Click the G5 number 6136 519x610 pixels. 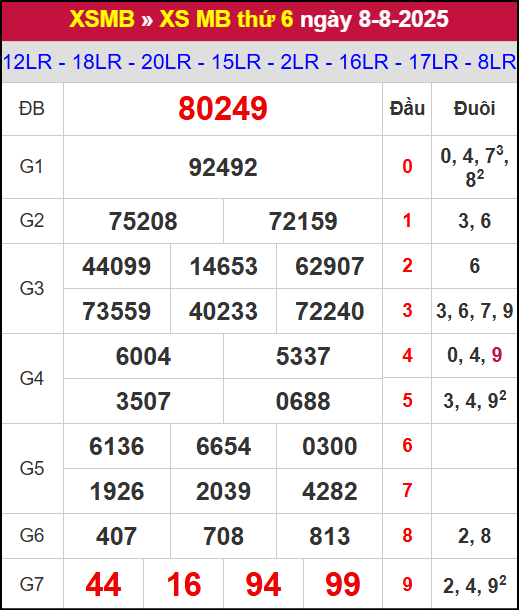tap(117, 446)
